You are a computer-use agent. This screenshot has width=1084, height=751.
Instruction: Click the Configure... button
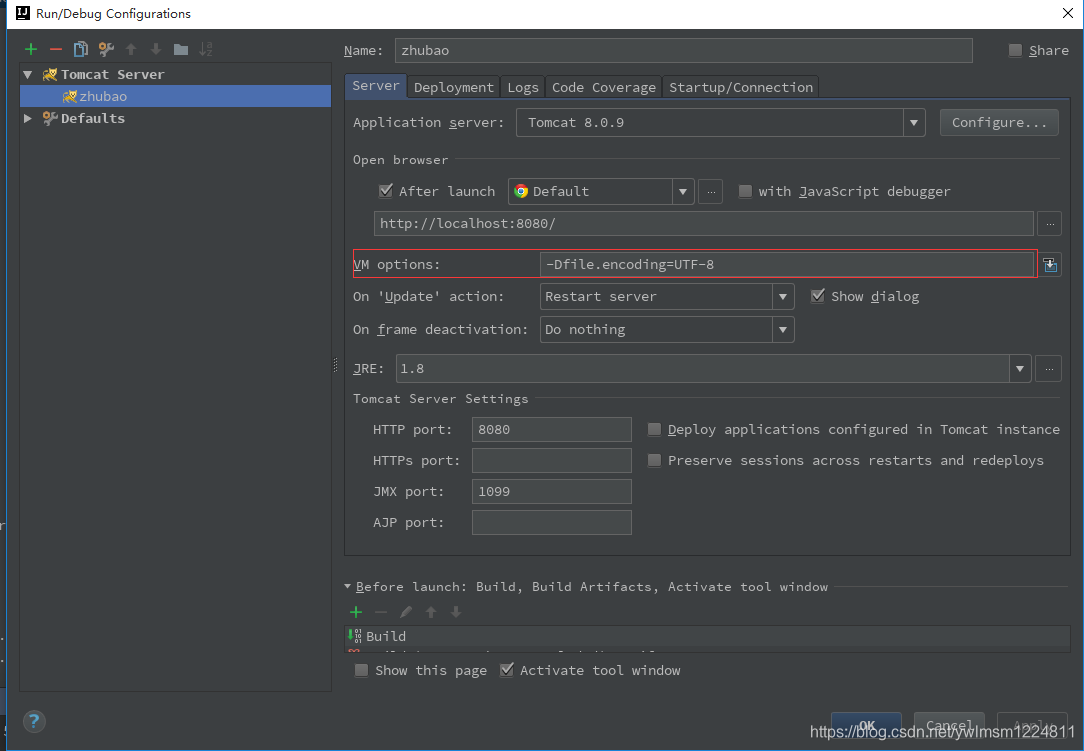point(999,122)
